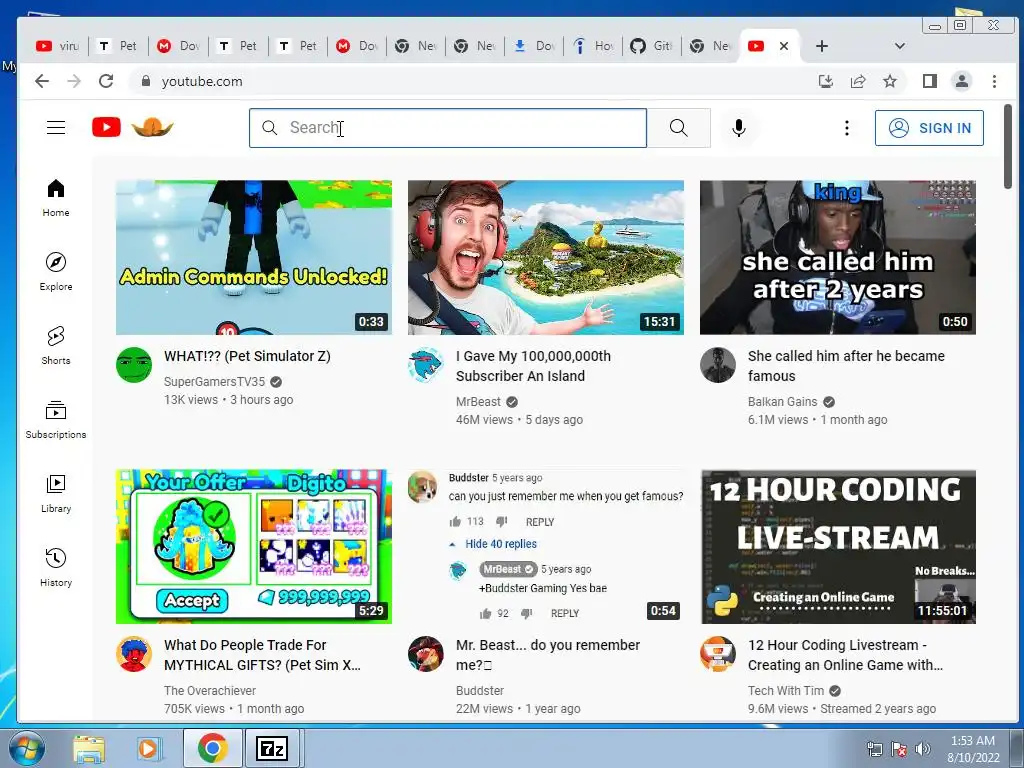Switch to the 'Hov' tab
1024x768 pixels.
[x=593, y=46]
